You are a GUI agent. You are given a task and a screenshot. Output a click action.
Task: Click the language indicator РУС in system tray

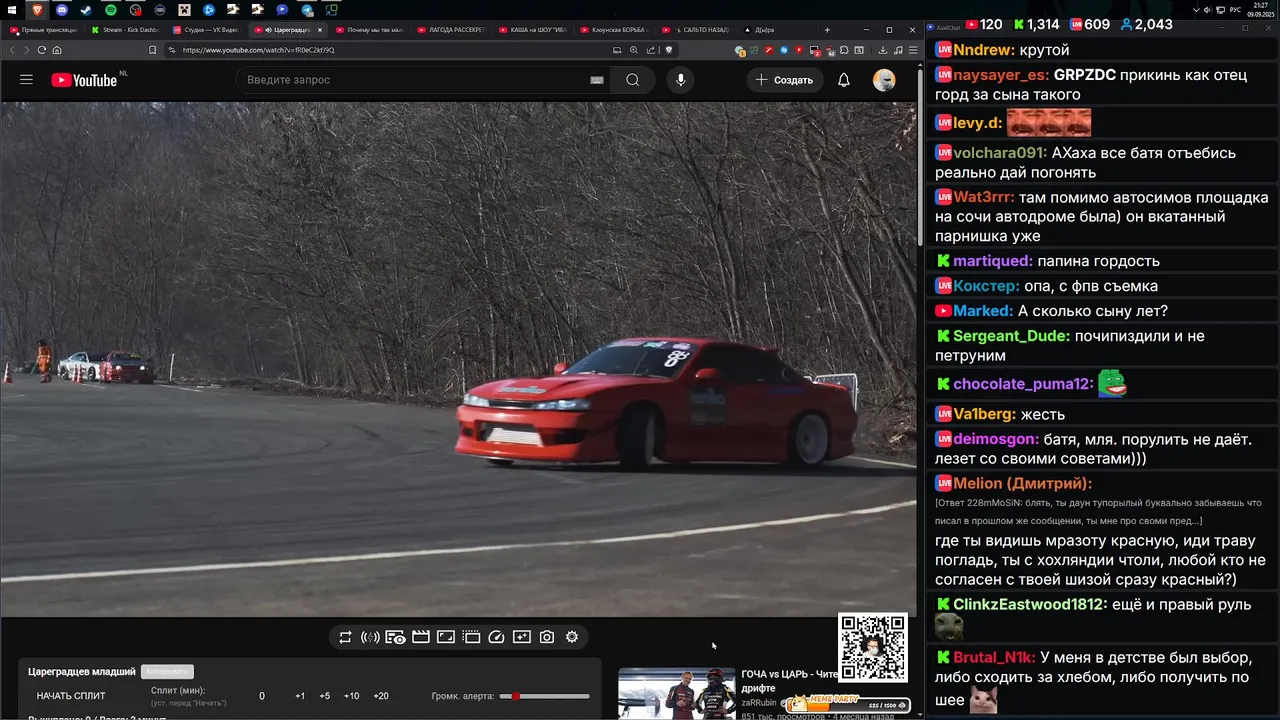pyautogui.click(x=1235, y=10)
